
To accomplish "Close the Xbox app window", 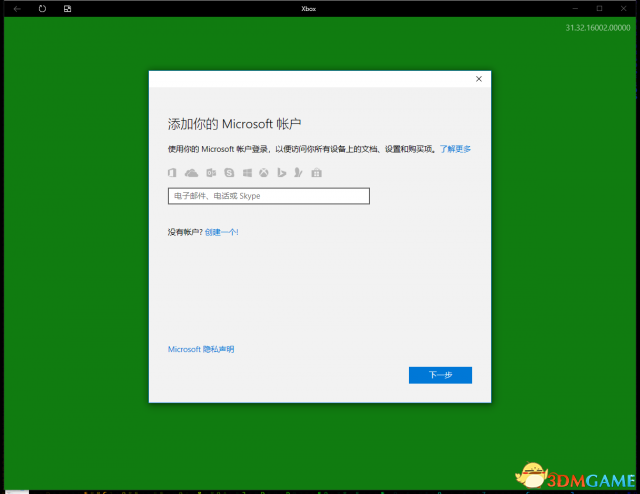I will (x=624, y=9).
